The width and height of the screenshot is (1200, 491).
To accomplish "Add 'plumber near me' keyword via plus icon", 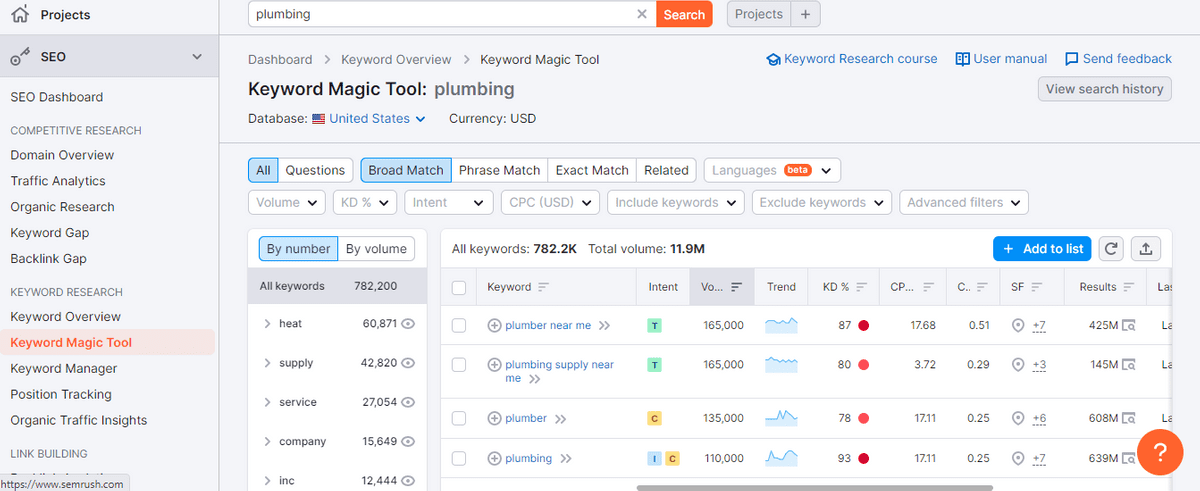I will [x=494, y=325].
